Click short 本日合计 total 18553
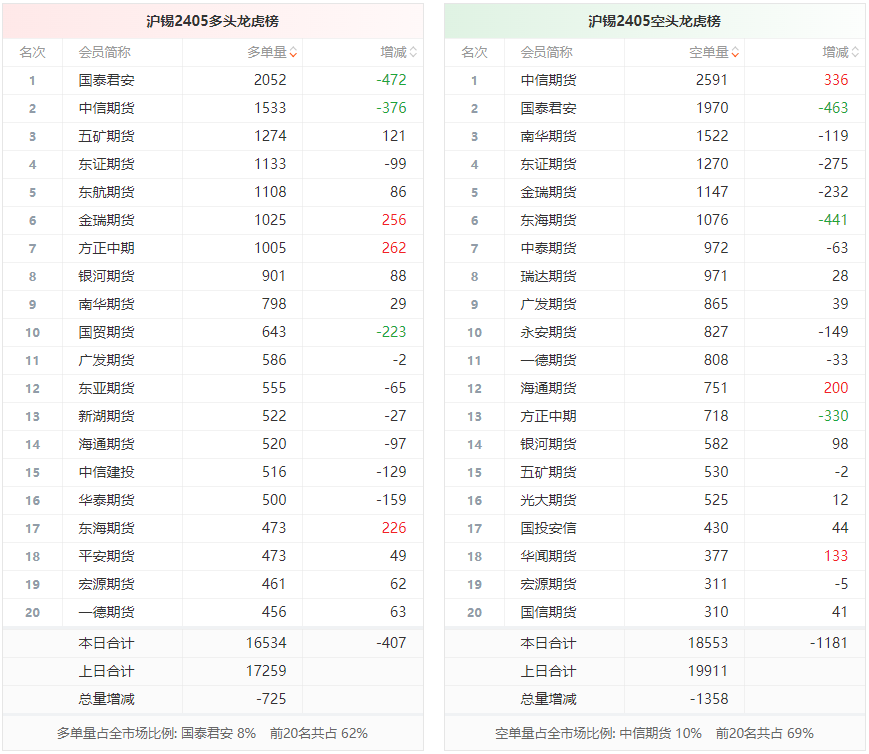This screenshot has width=869, height=754. pyautogui.click(x=708, y=643)
